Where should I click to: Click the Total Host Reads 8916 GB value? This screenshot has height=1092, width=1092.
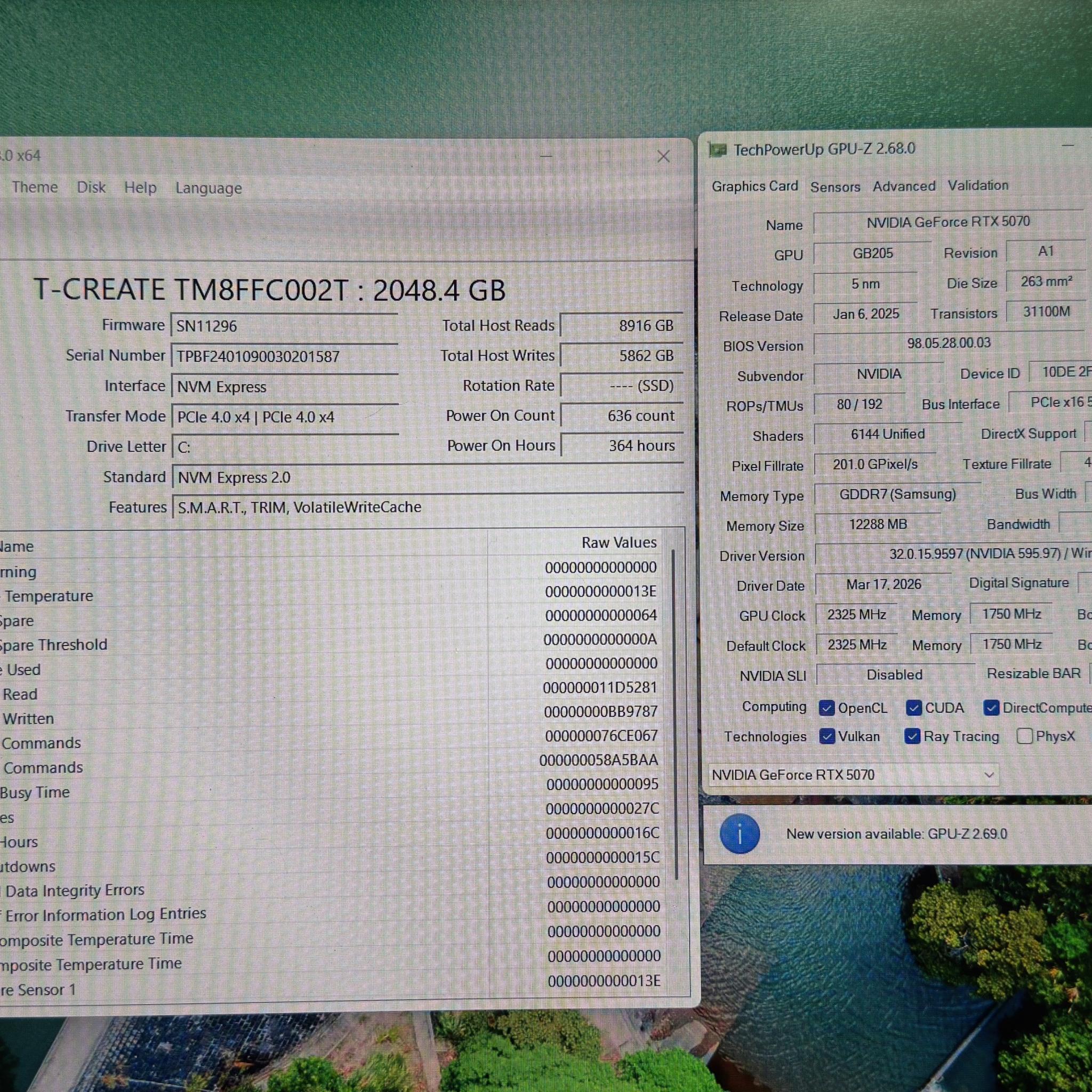click(622, 326)
